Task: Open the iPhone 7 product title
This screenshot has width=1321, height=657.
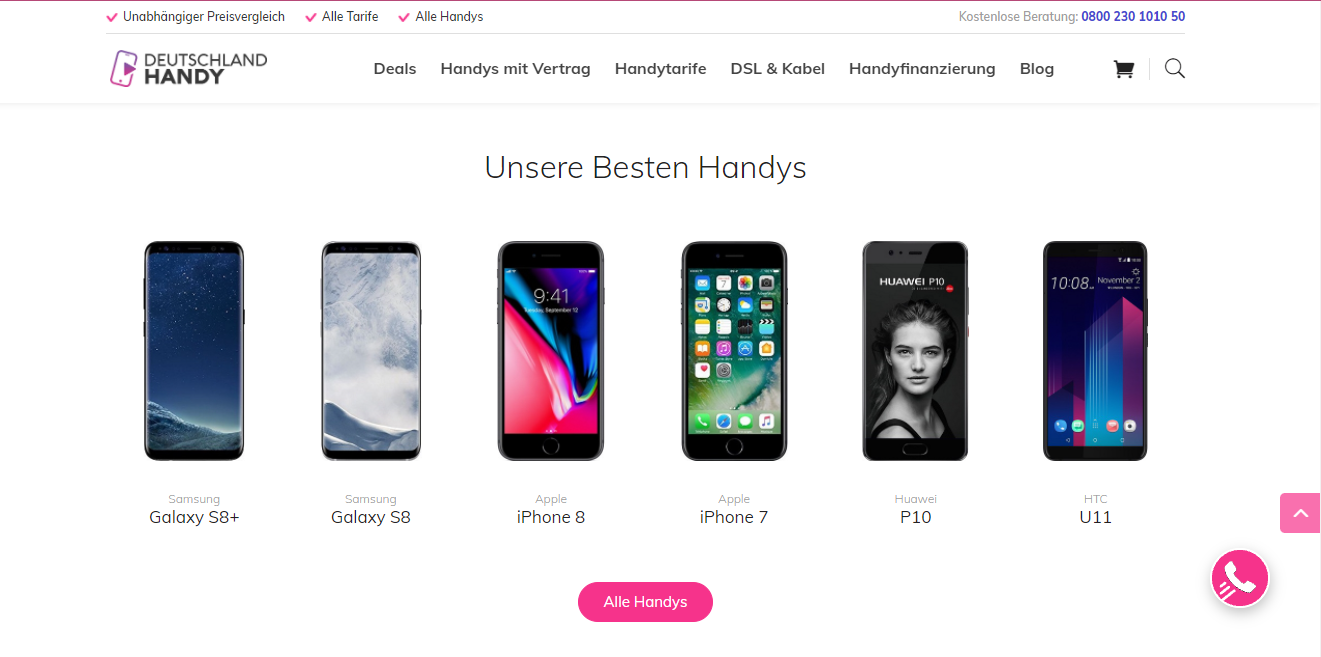Action: click(x=734, y=517)
